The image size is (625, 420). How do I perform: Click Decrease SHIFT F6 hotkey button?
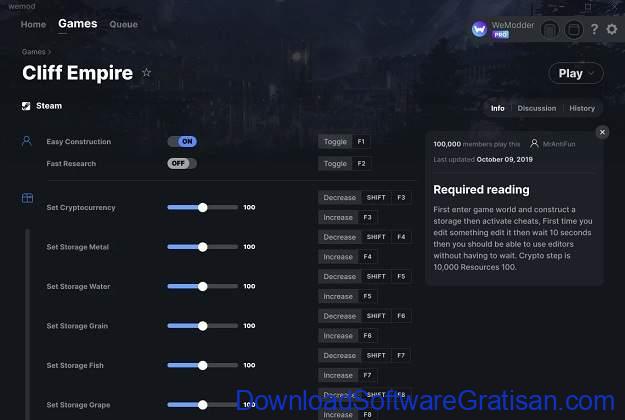[x=365, y=316]
